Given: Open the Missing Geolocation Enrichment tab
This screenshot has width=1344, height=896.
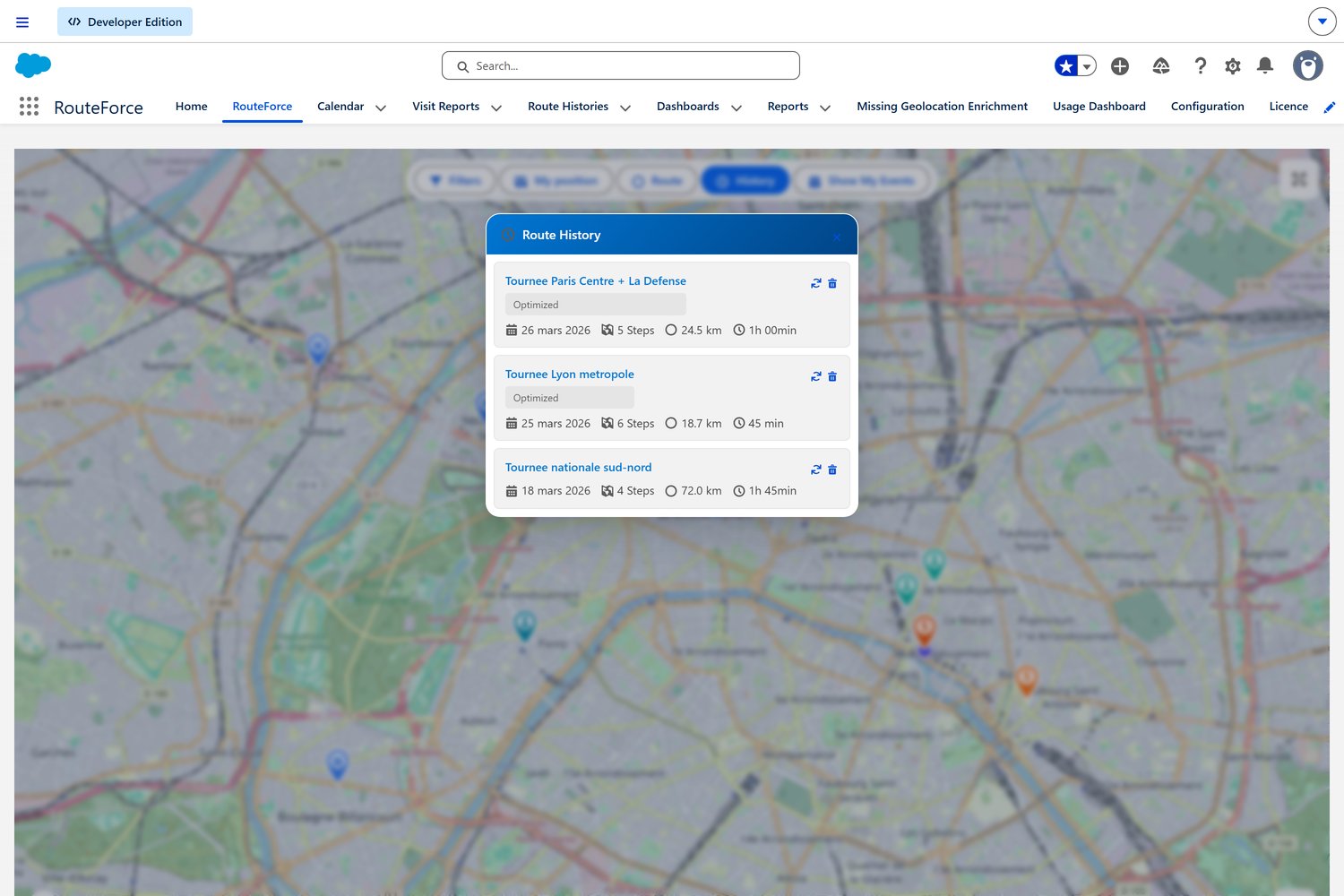Looking at the screenshot, I should [x=942, y=106].
